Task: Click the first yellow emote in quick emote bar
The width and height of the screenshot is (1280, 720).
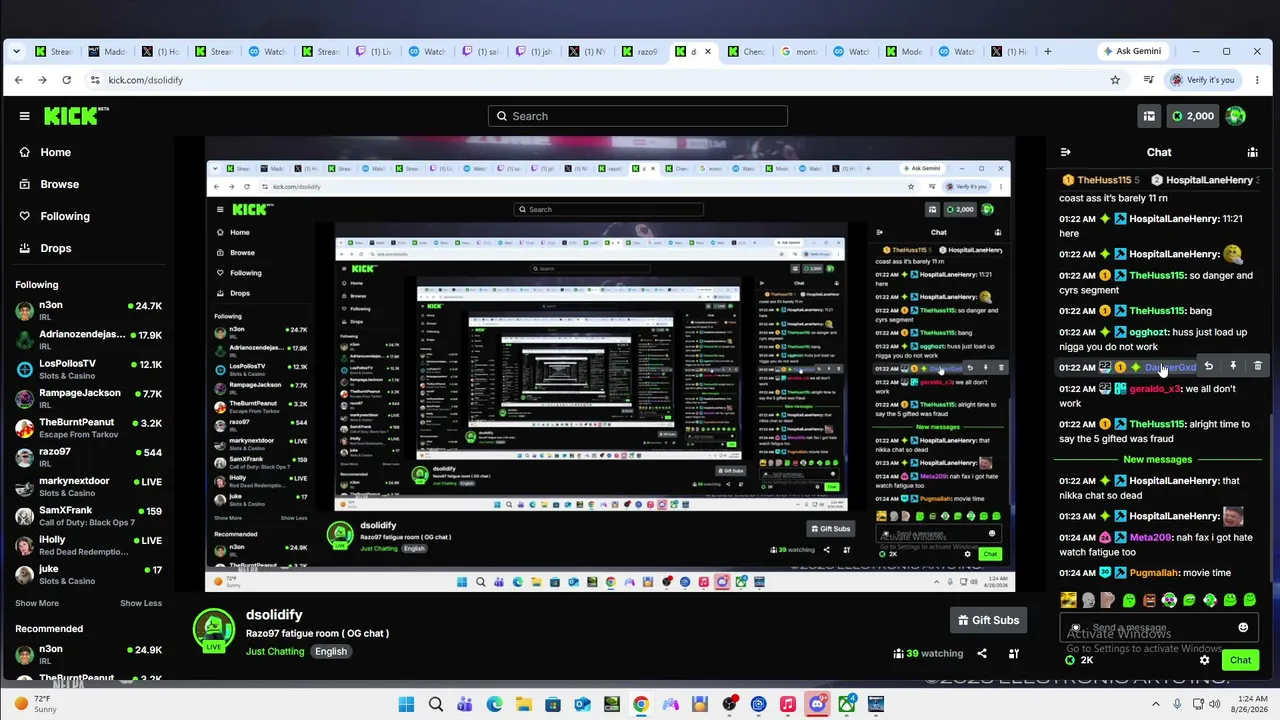Action: [x=1069, y=600]
